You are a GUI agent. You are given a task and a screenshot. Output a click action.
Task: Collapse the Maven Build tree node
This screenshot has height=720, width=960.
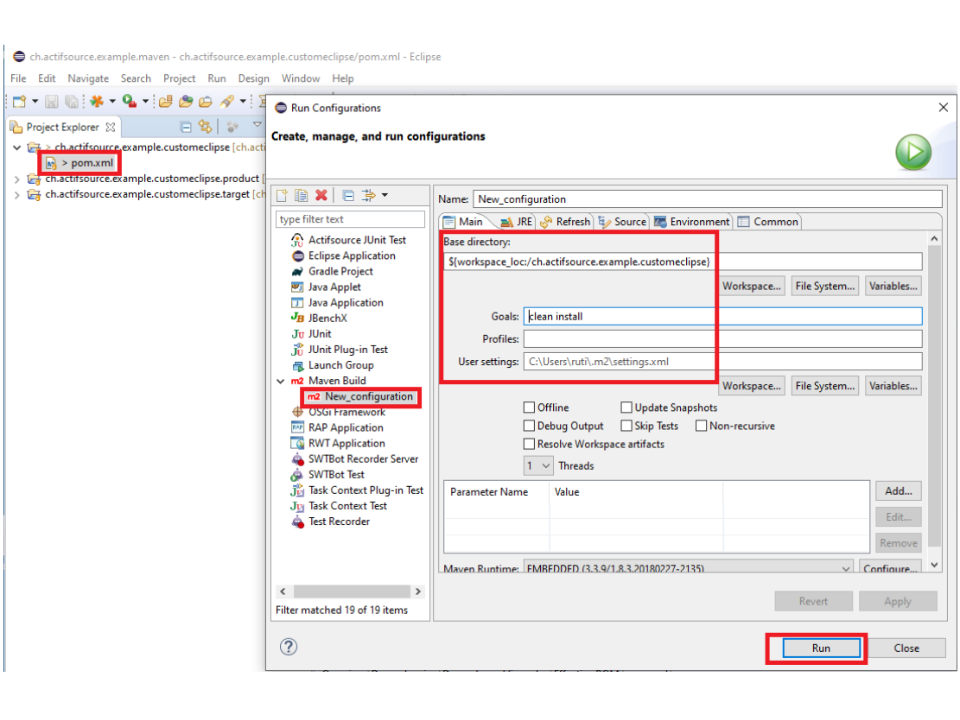pyautogui.click(x=281, y=381)
